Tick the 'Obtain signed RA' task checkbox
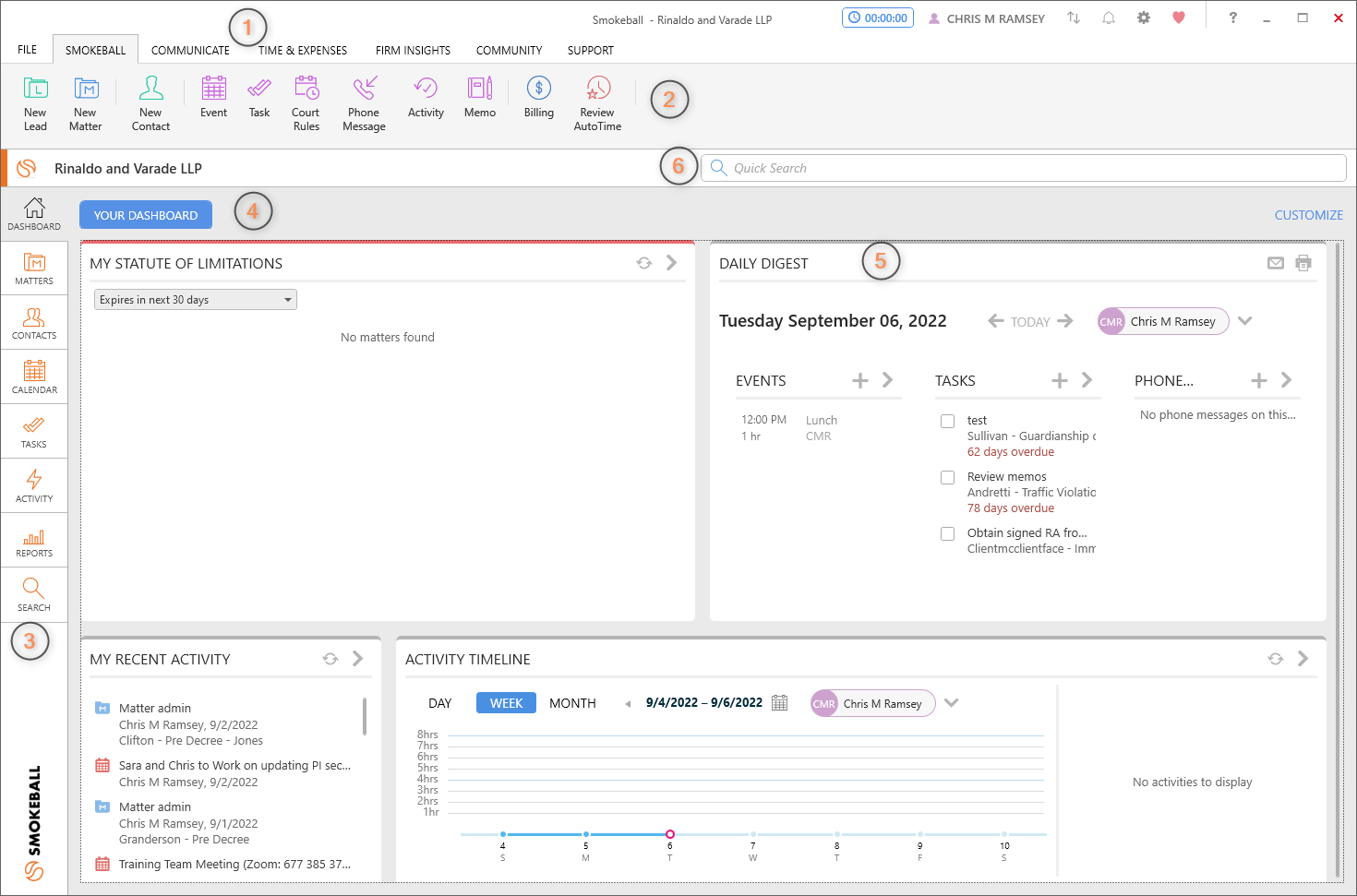 (x=947, y=533)
